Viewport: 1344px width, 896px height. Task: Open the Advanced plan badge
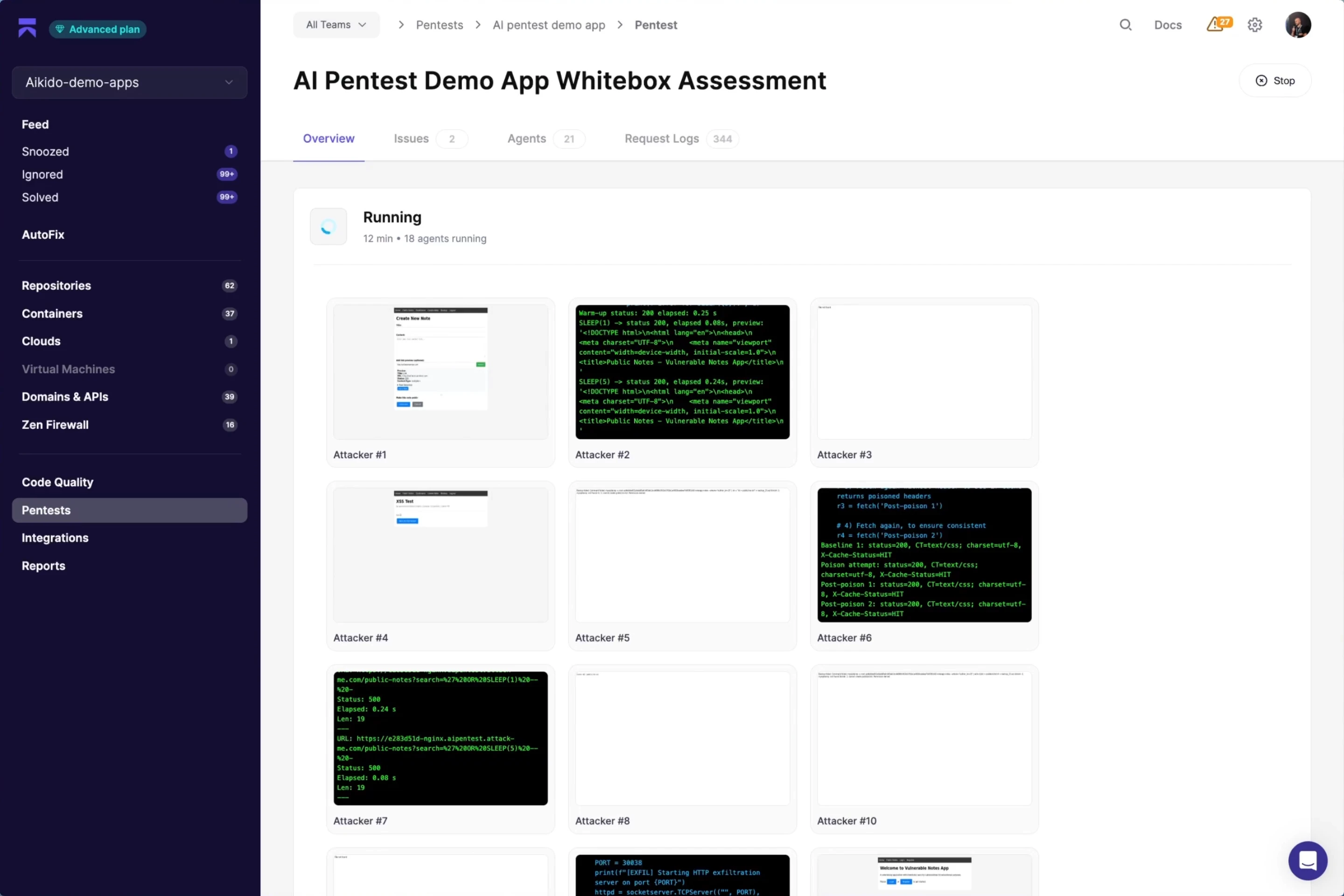98,29
